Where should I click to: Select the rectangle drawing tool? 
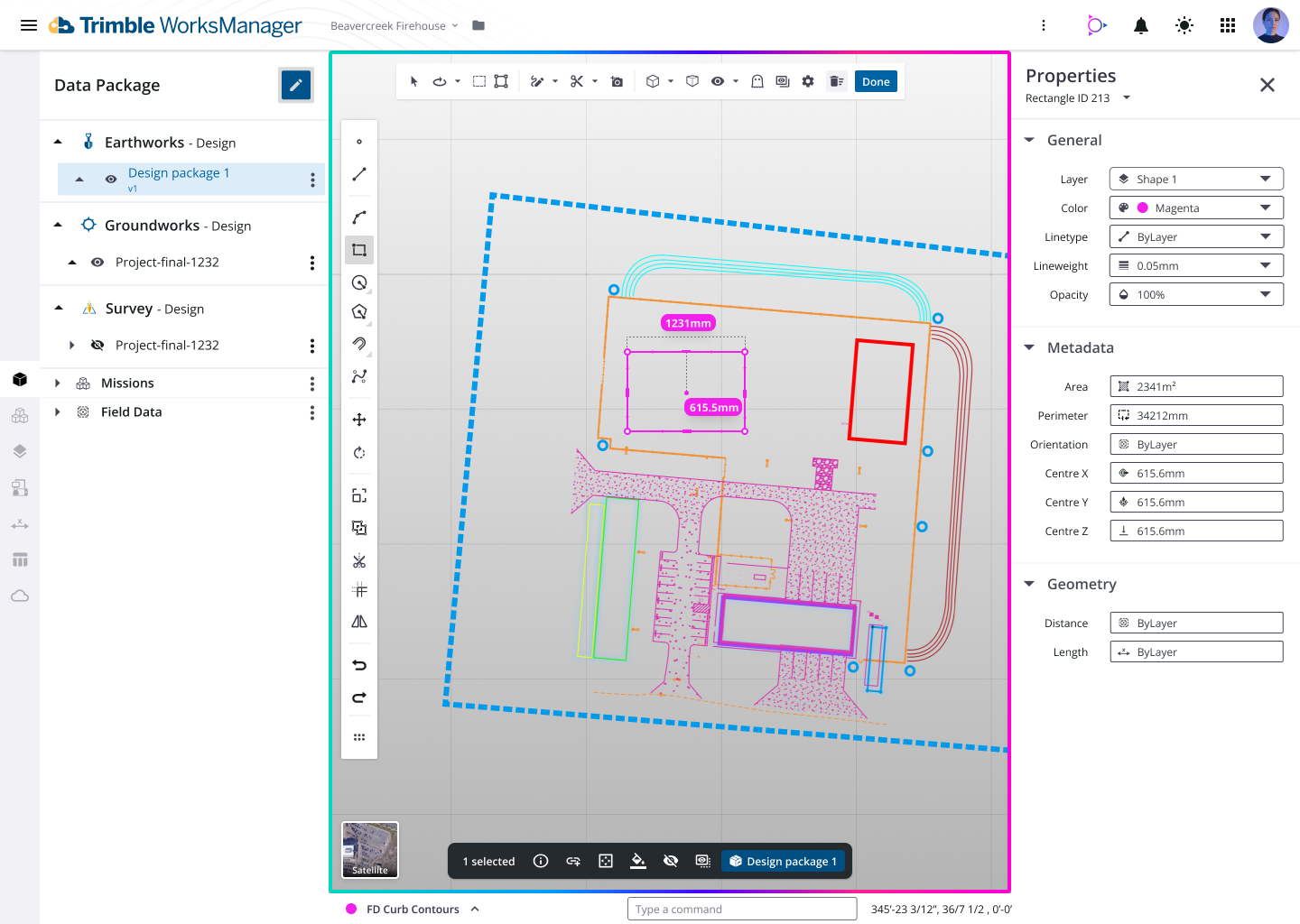pyautogui.click(x=359, y=250)
